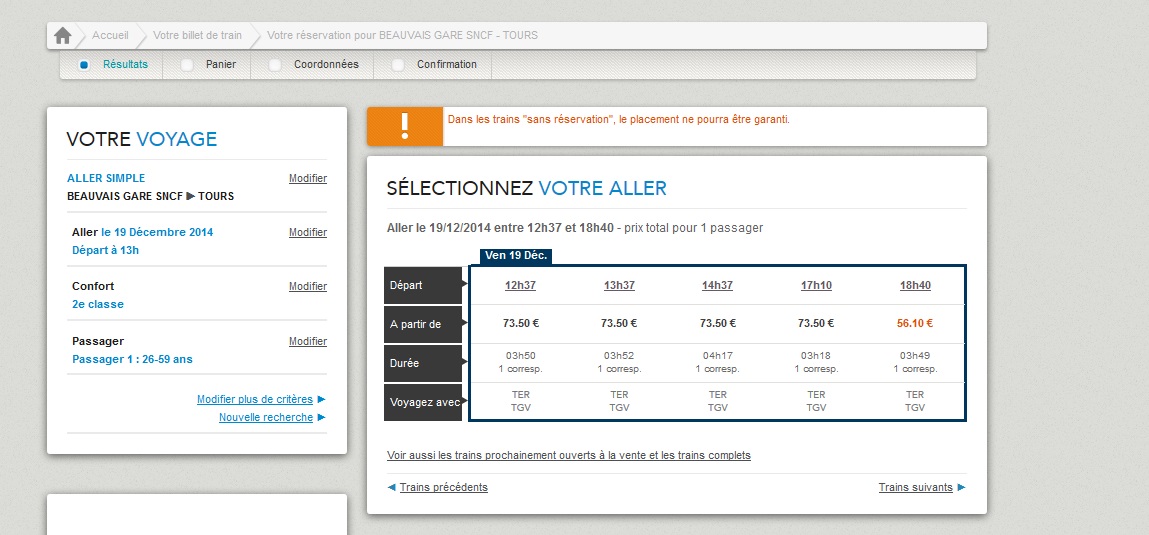
Task: Click Départ à 13h text
Action: tap(106, 250)
